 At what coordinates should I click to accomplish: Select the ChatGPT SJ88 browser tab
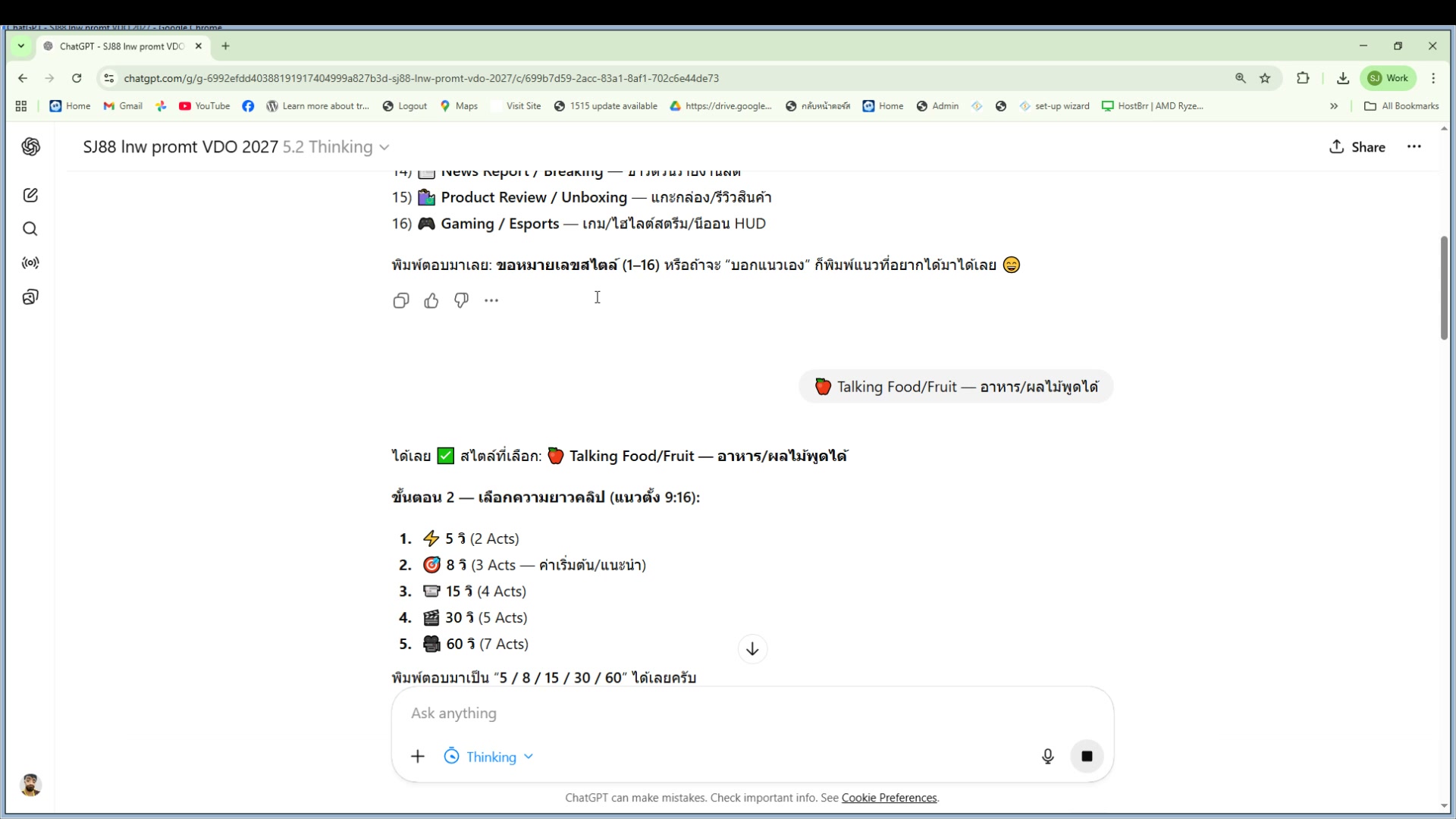[x=121, y=46]
